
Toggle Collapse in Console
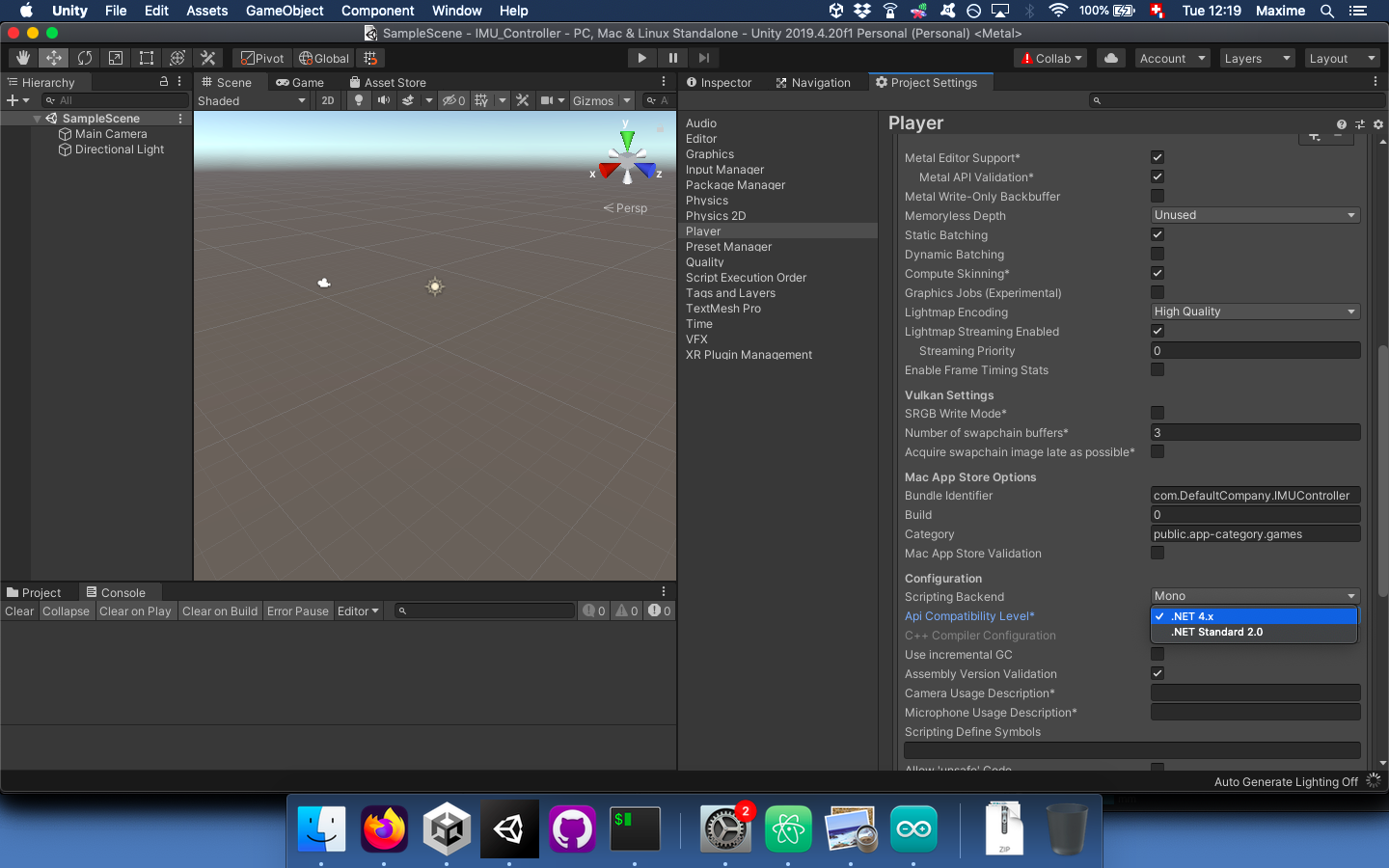(66, 611)
